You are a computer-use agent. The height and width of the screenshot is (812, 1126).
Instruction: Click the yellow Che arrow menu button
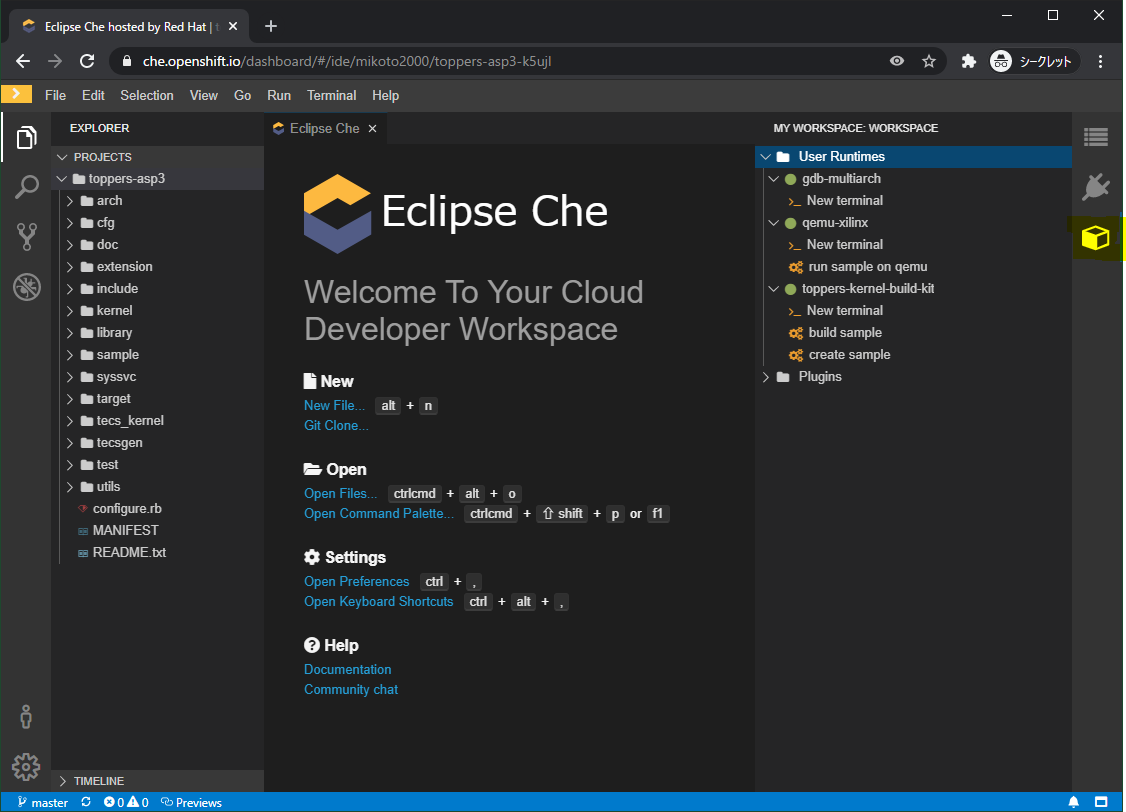17,94
